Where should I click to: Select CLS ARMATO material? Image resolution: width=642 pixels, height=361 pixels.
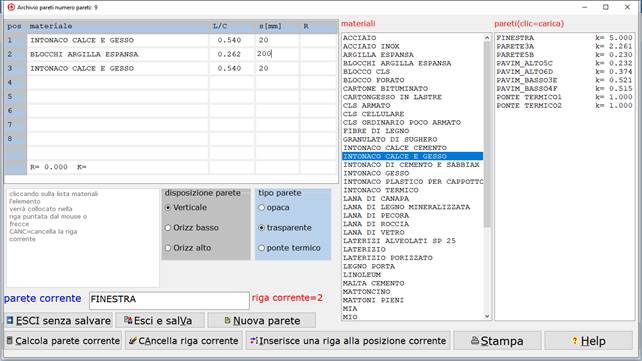pyautogui.click(x=412, y=105)
